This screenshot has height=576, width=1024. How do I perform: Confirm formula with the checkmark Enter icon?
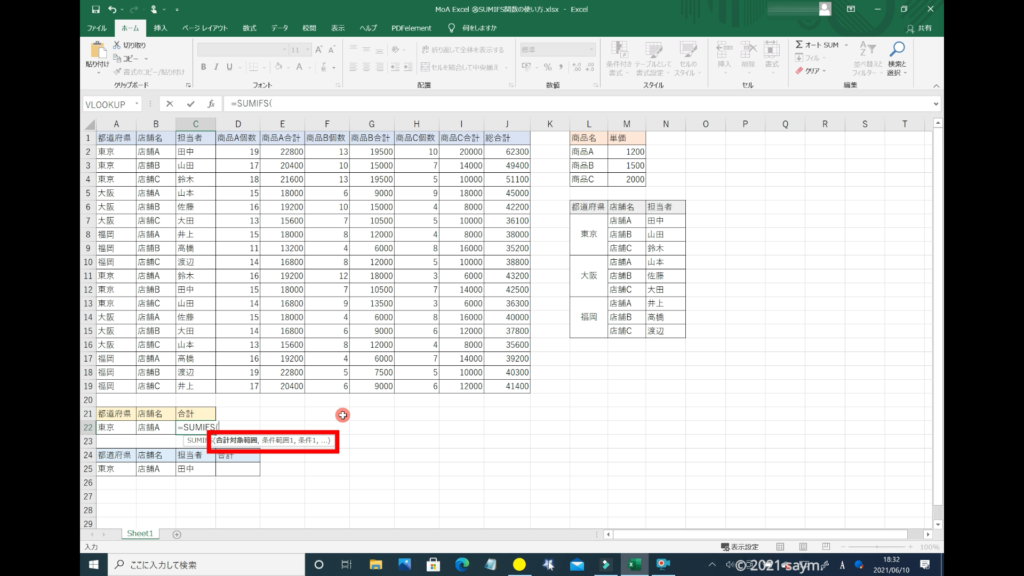click(190, 103)
